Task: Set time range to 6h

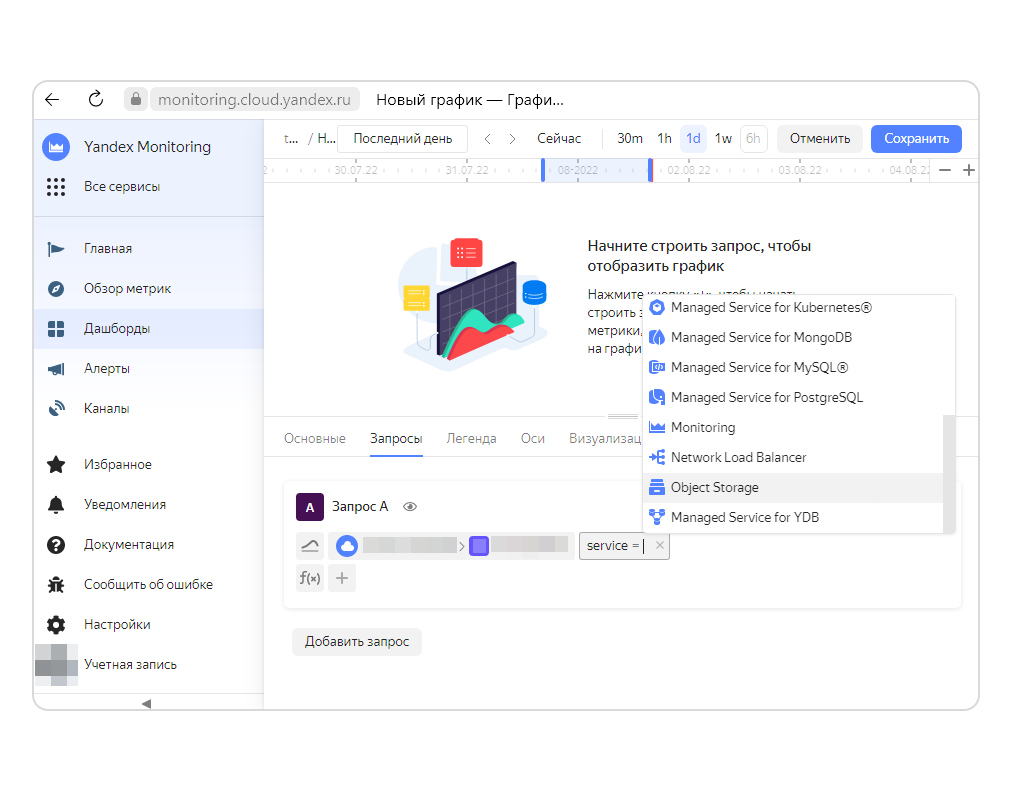Action: click(x=753, y=139)
